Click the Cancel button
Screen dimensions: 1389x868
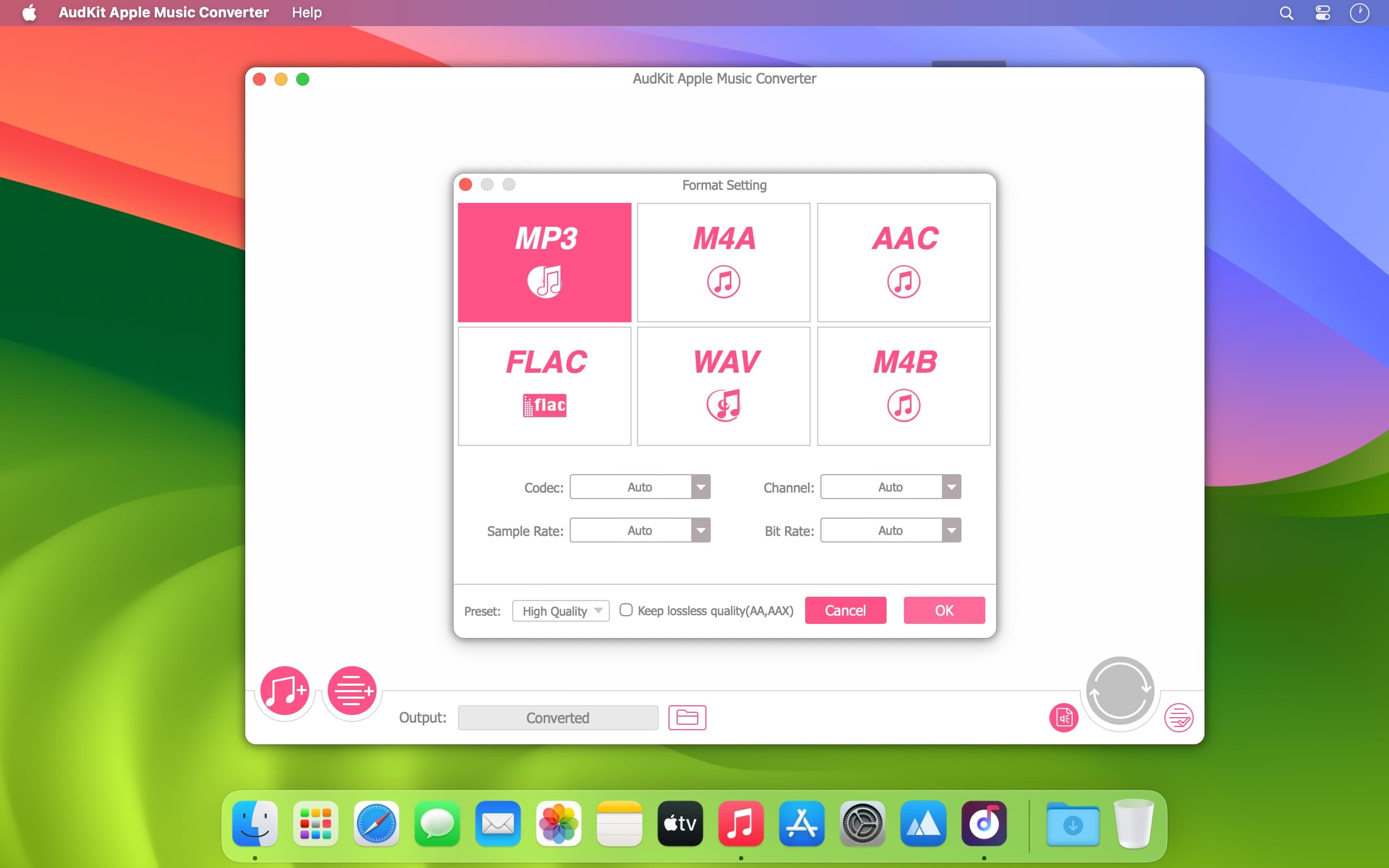coord(845,610)
